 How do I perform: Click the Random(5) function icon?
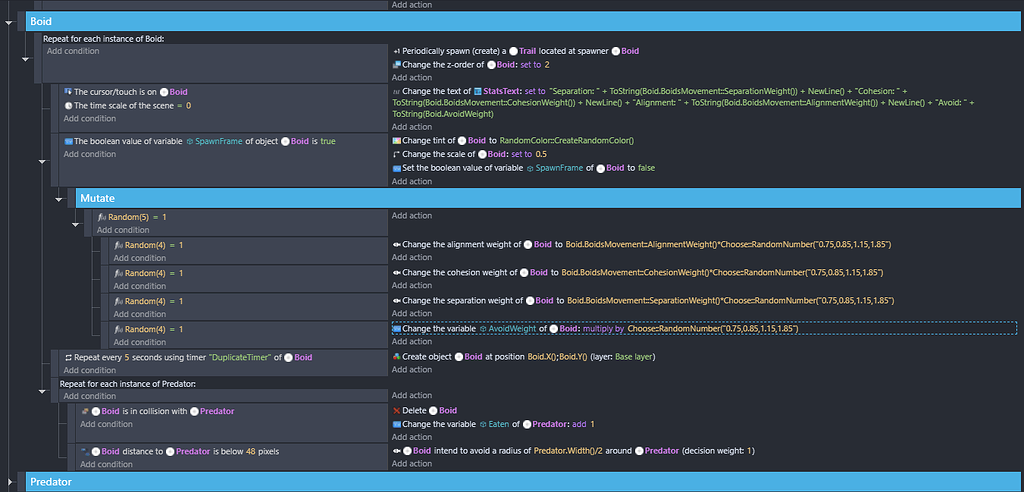(x=101, y=217)
